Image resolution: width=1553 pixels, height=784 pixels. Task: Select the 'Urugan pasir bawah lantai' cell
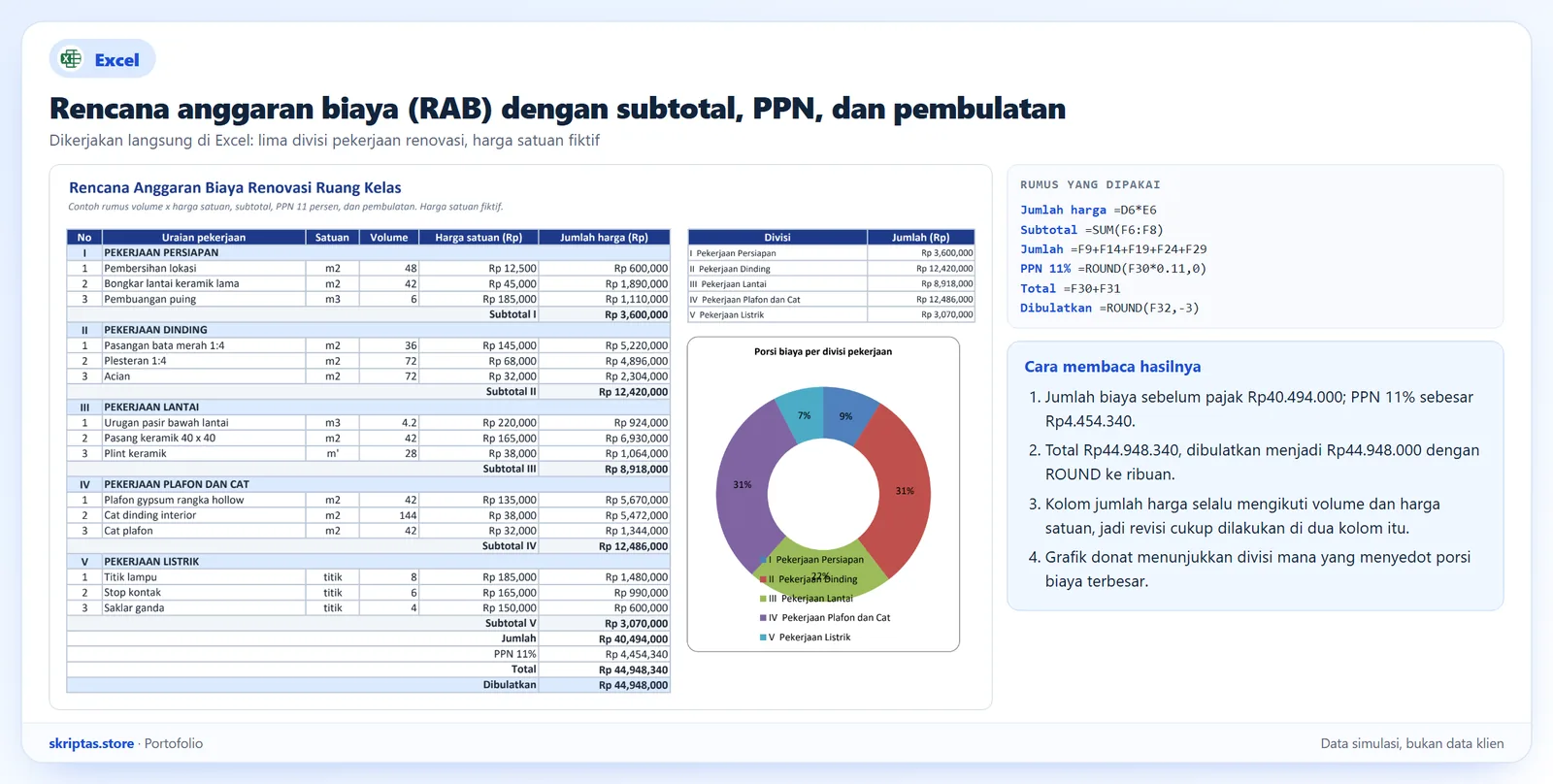204,422
